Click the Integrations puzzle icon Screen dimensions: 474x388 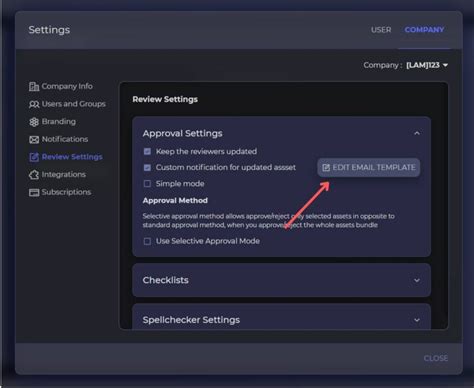(34, 175)
